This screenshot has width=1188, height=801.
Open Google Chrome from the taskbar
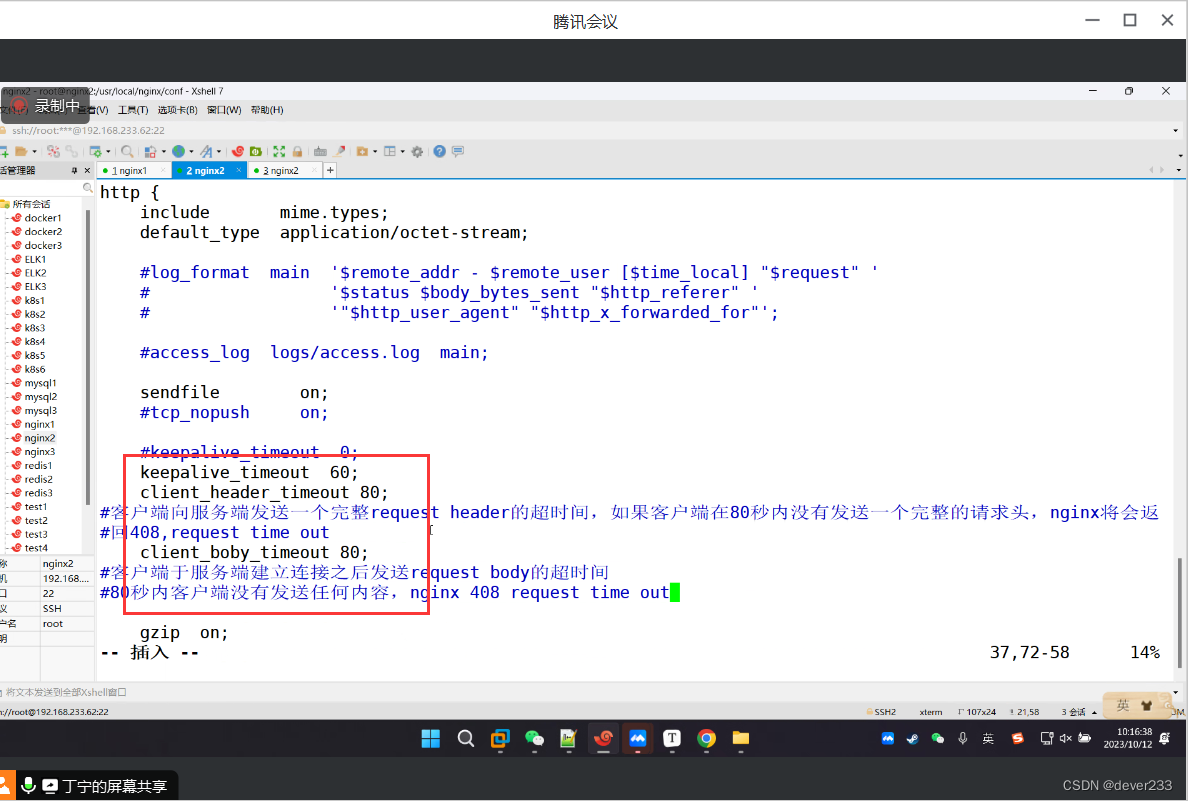(x=706, y=738)
